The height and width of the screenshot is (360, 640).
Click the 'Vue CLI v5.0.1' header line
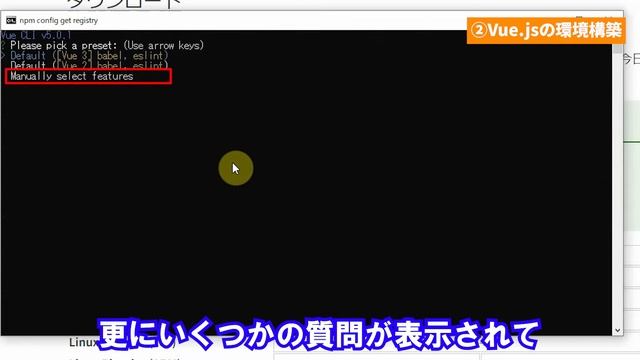[36, 35]
